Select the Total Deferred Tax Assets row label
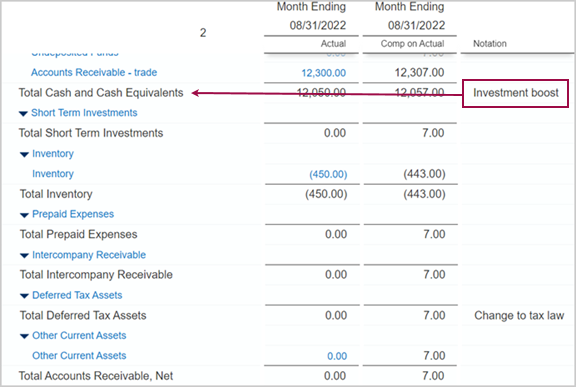Viewport: 576px width, 387px height. [83, 315]
